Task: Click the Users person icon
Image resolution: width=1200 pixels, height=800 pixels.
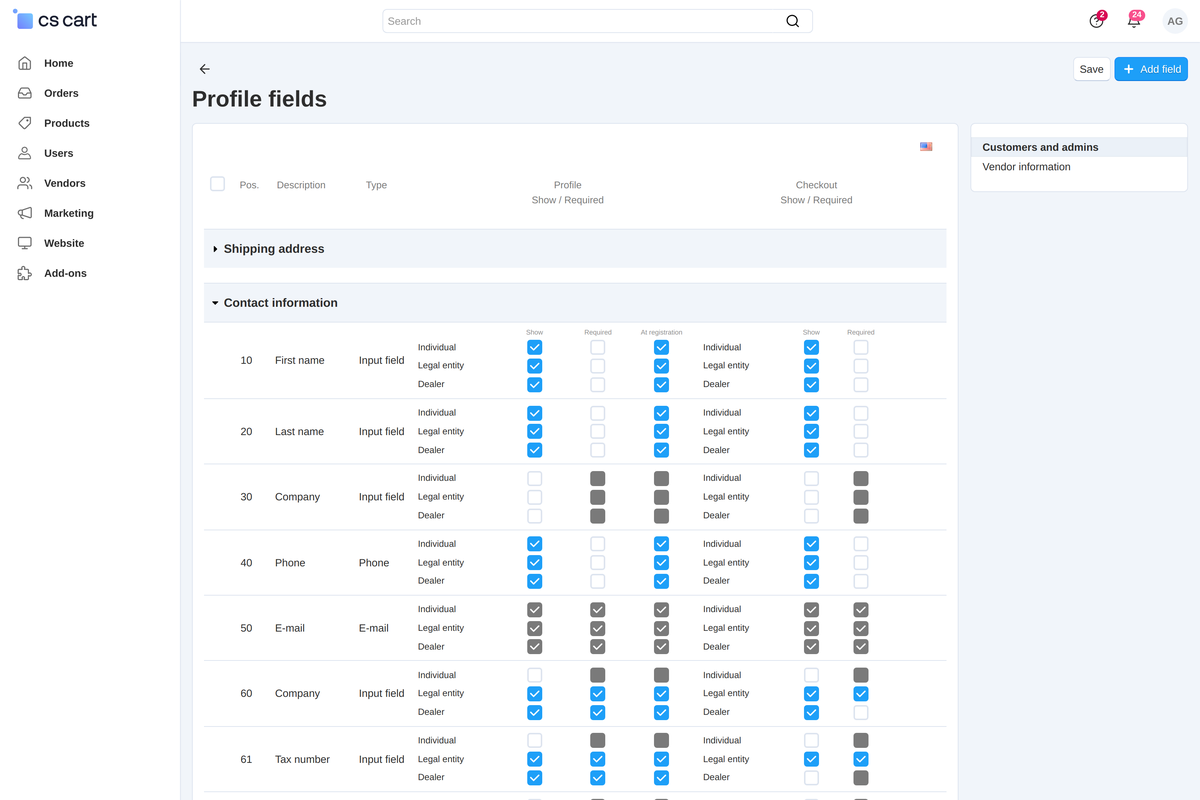Action: 25,153
